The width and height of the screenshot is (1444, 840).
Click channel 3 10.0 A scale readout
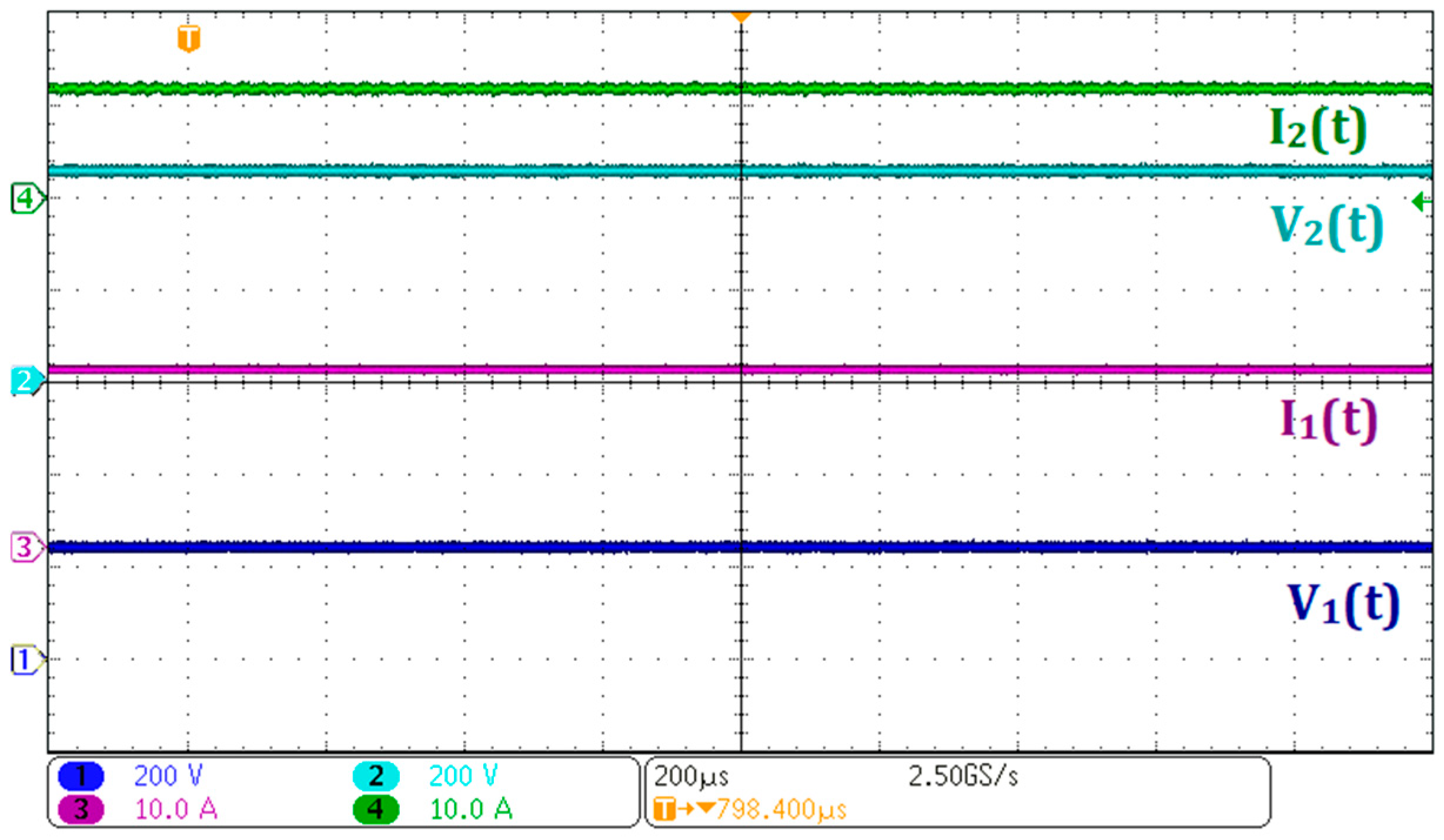176,809
